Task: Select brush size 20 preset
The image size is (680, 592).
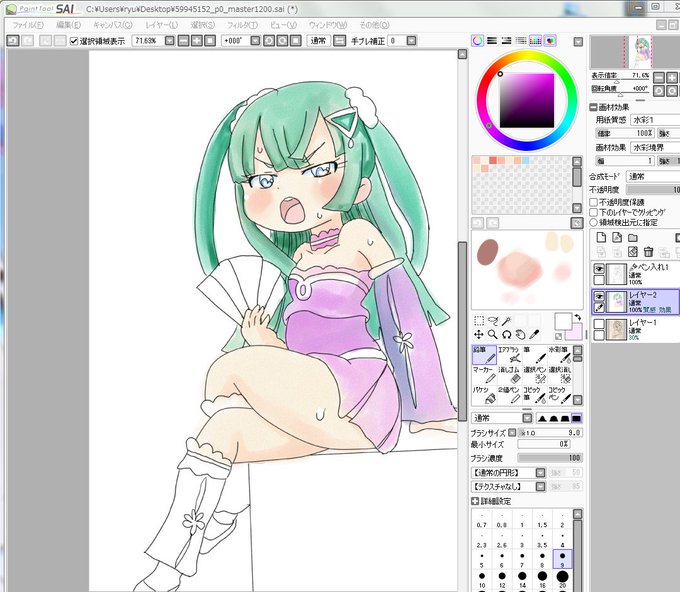Action: pos(562,579)
